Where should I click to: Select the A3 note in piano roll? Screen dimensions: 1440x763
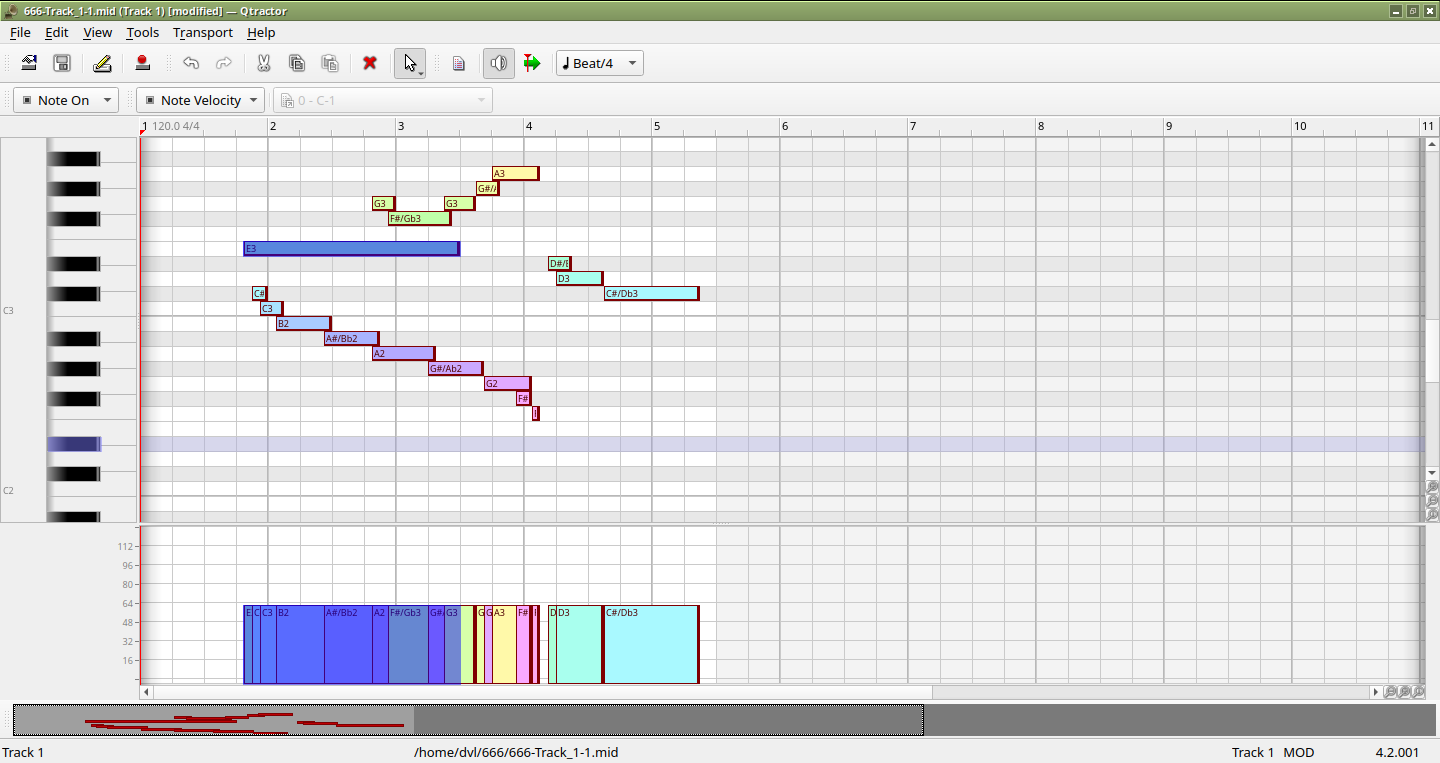tap(516, 173)
